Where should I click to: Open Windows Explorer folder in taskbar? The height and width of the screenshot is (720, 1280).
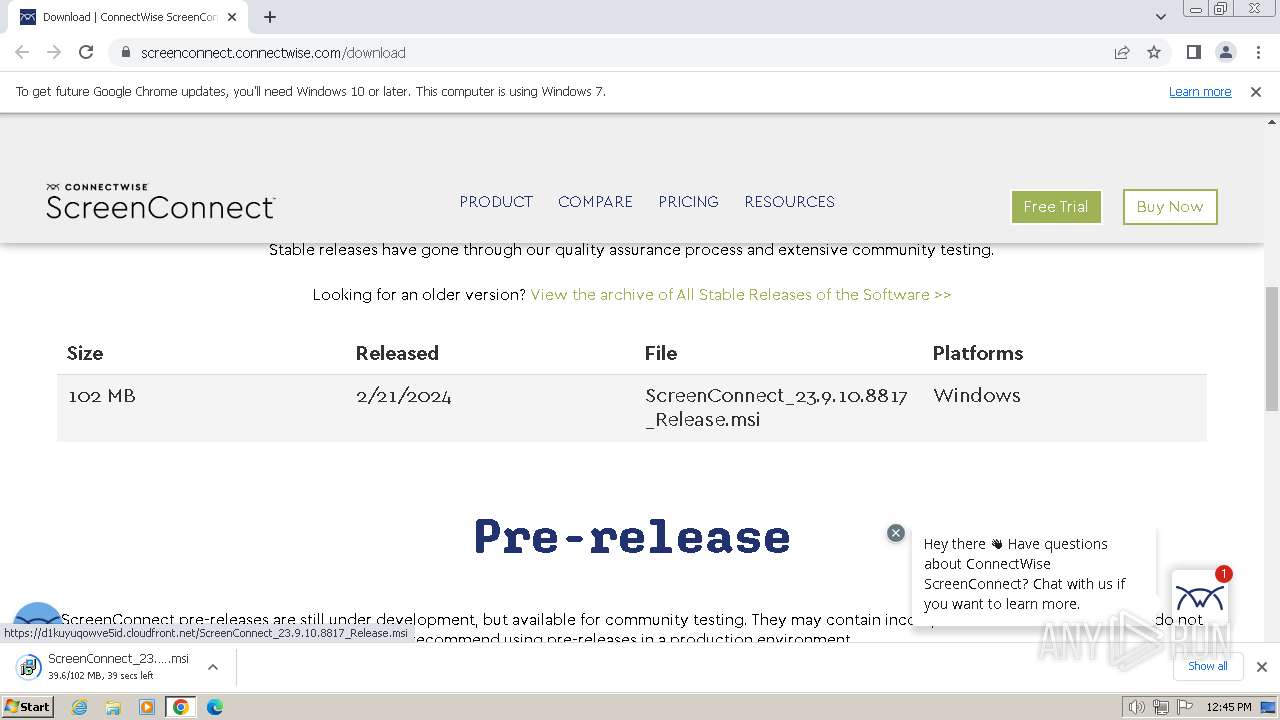click(113, 707)
